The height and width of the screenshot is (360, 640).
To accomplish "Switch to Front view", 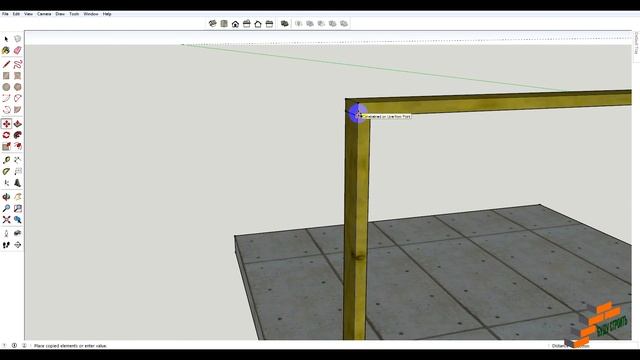I will 235,24.
